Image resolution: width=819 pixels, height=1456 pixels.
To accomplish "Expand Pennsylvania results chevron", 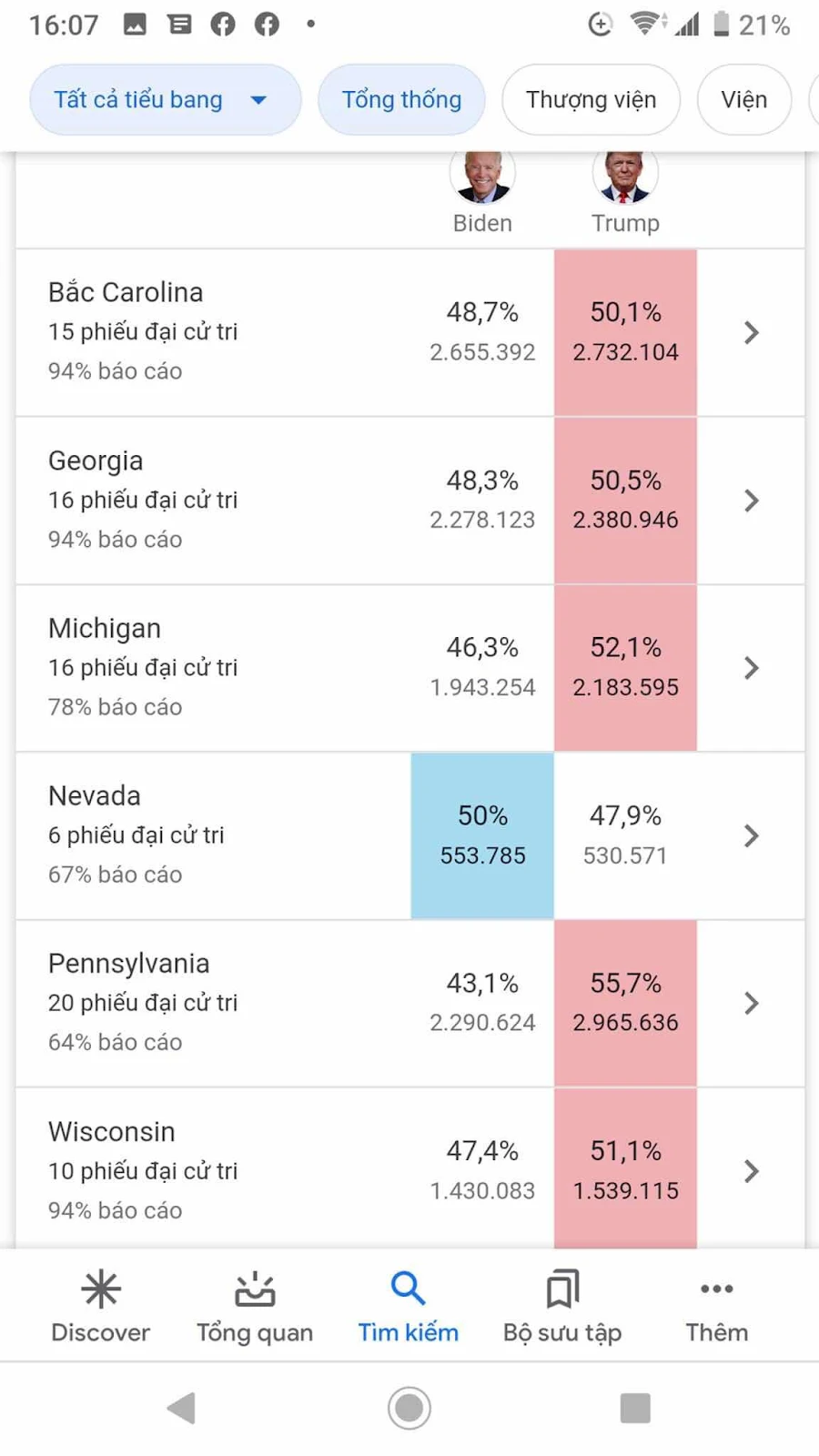I will [x=751, y=1003].
